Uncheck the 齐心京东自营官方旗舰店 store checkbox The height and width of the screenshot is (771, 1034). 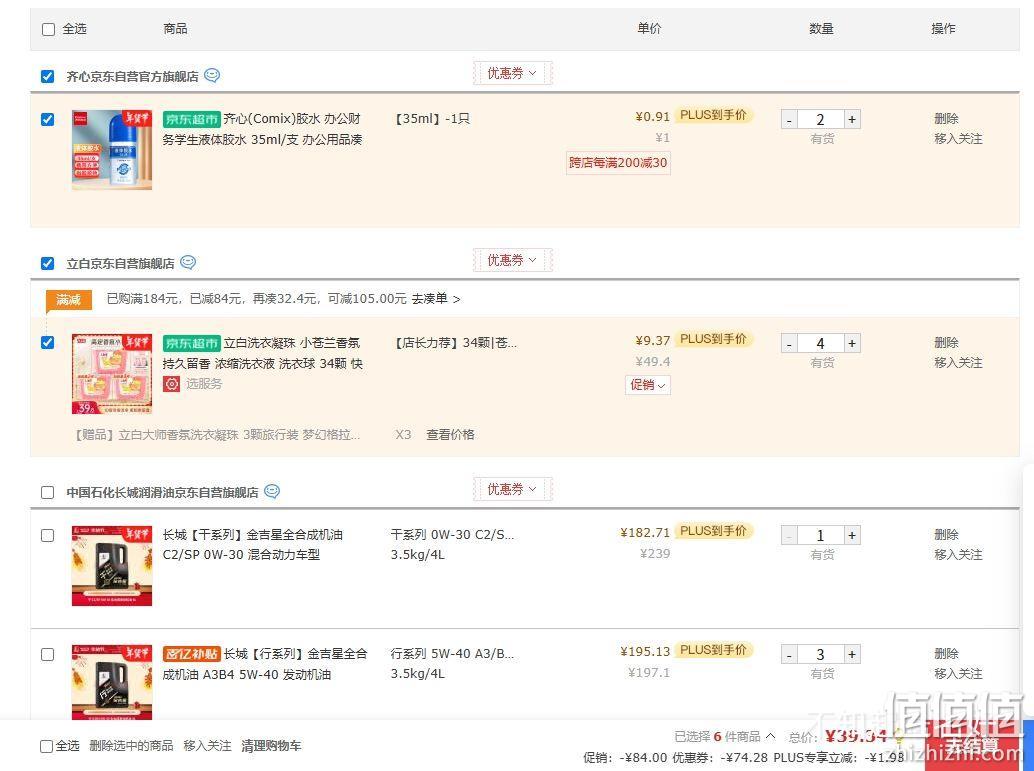[x=47, y=77]
